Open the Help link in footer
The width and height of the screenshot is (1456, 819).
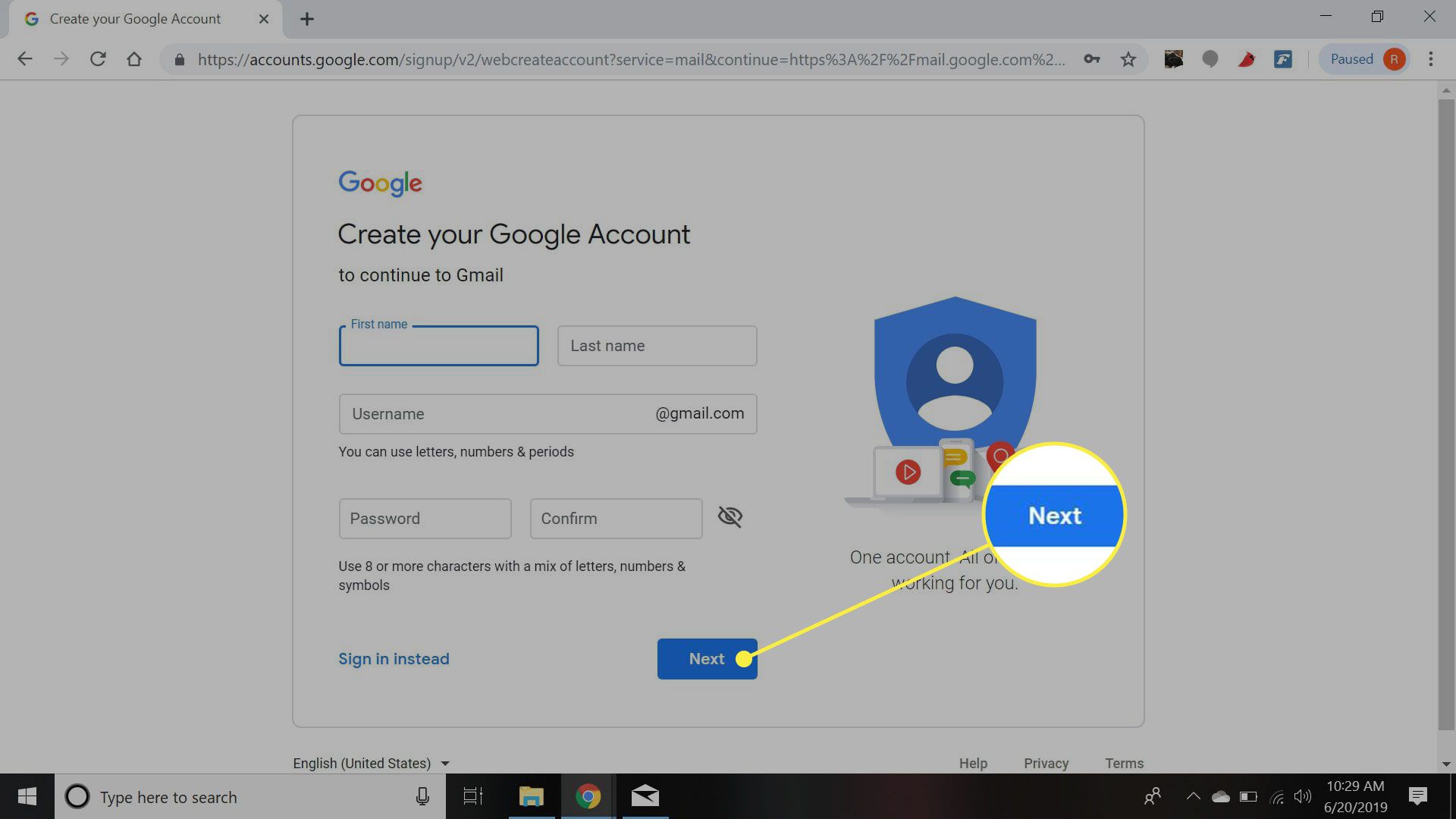[973, 763]
